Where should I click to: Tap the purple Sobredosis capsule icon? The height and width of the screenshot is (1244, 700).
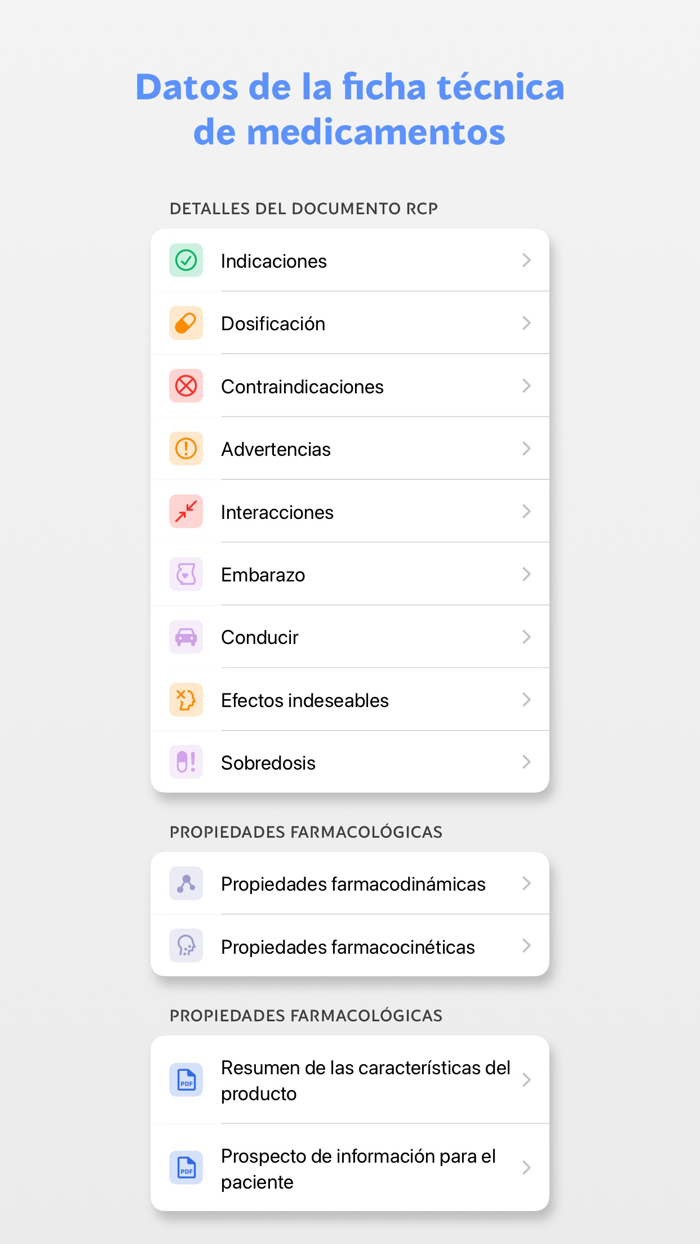pyautogui.click(x=186, y=762)
